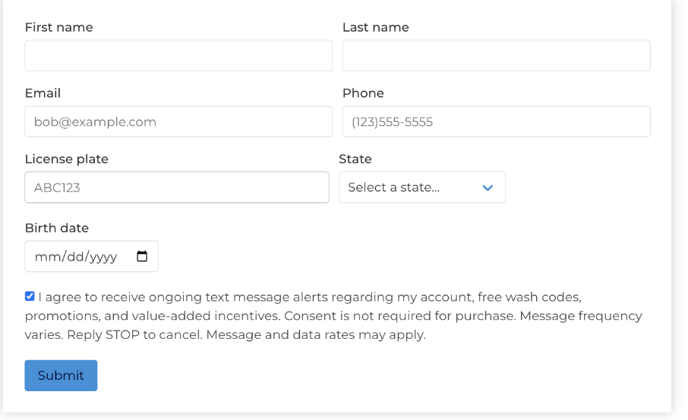Open the Birth date calendar picker icon

pyautogui.click(x=142, y=256)
